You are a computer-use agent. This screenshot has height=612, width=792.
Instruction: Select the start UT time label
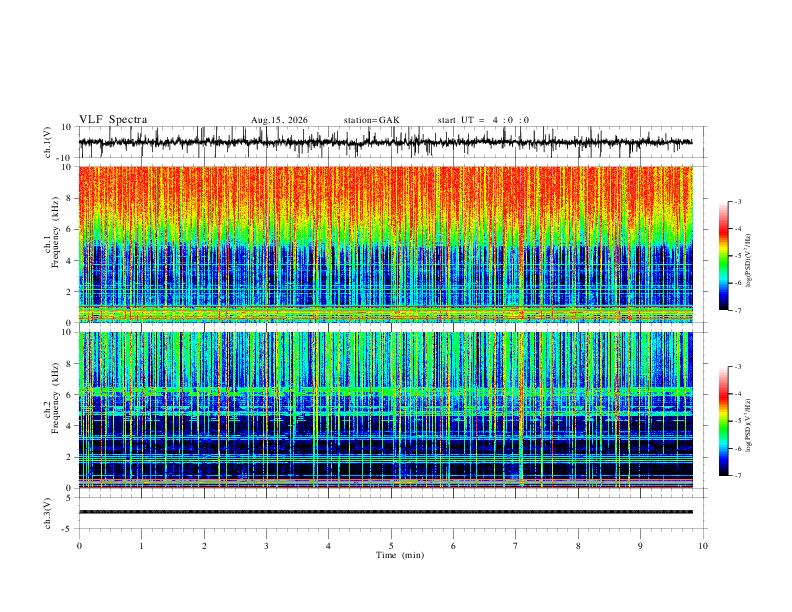point(483,120)
